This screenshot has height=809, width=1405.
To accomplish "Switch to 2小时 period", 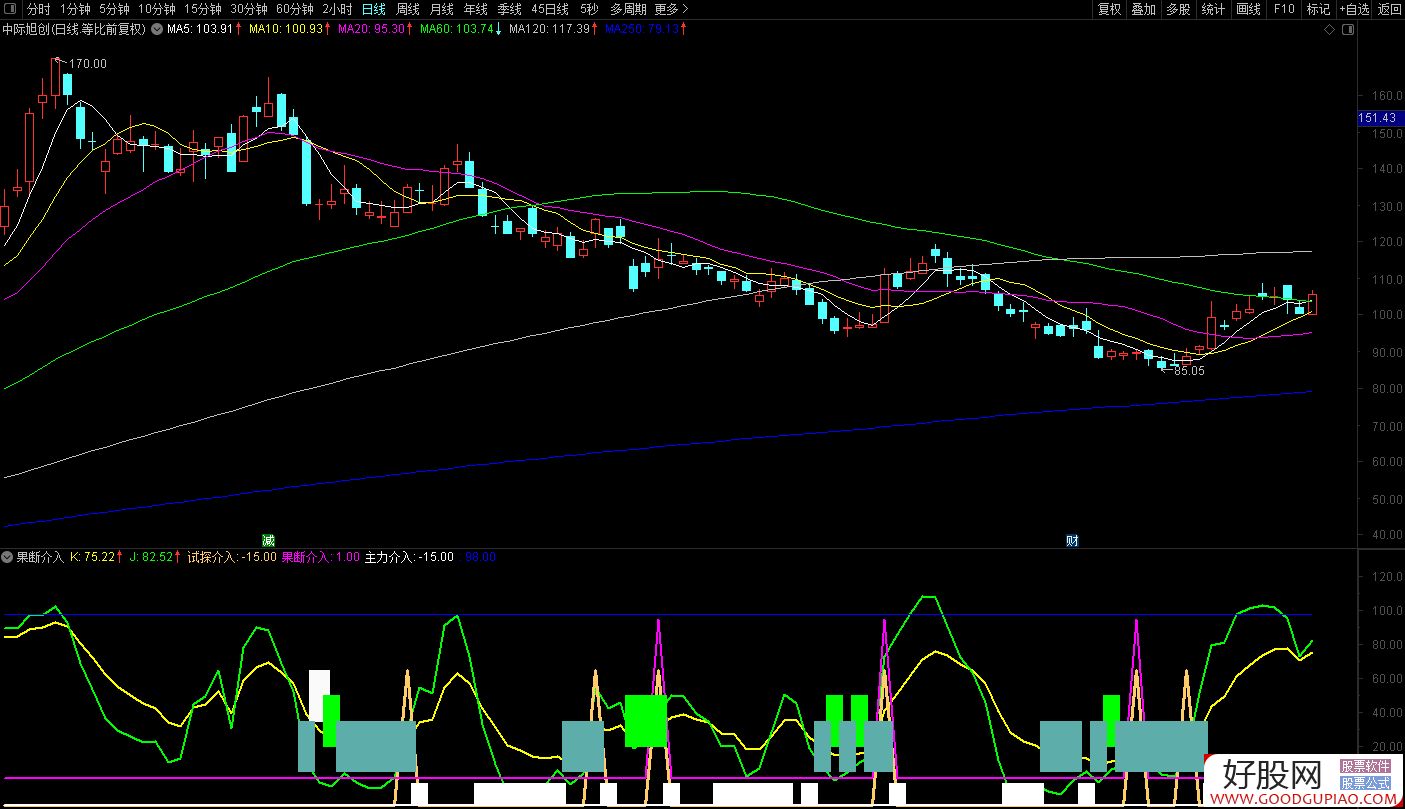I will click(x=337, y=9).
